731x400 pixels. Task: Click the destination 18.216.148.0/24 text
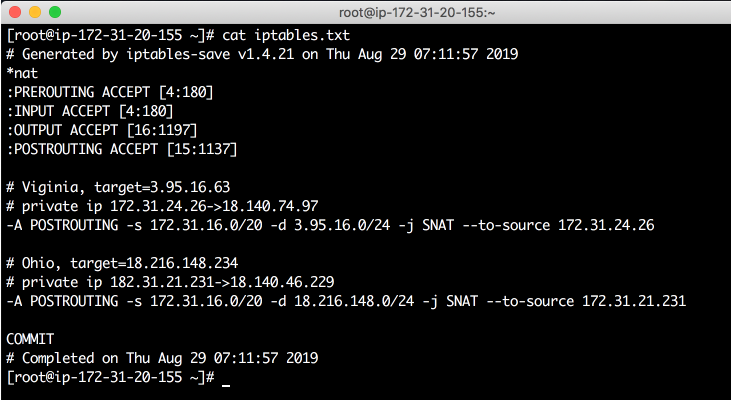[x=354, y=301]
